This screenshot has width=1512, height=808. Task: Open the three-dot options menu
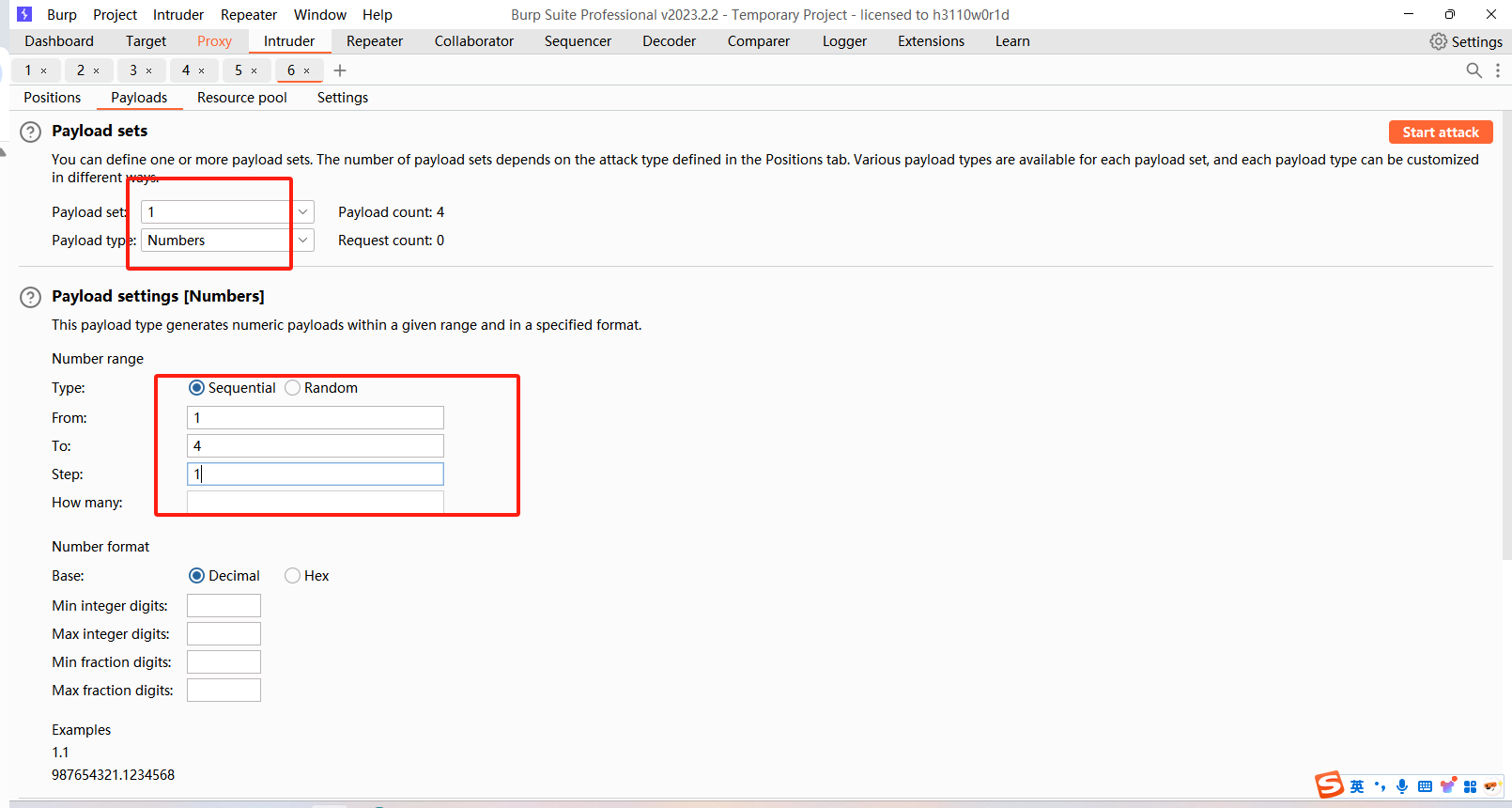[x=1498, y=70]
